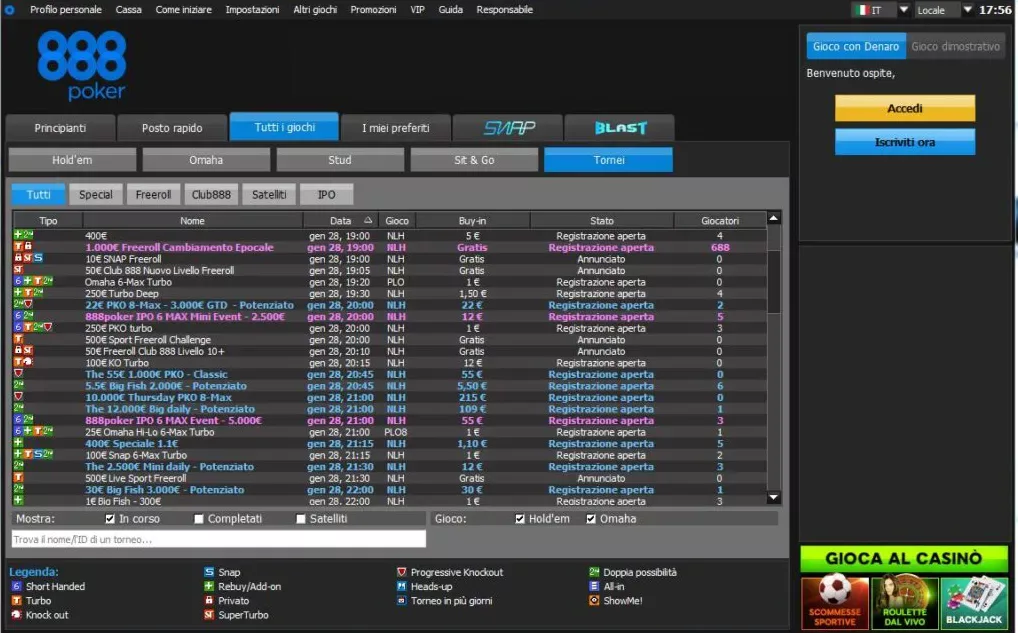Sort by the Nome column header

(x=192, y=221)
